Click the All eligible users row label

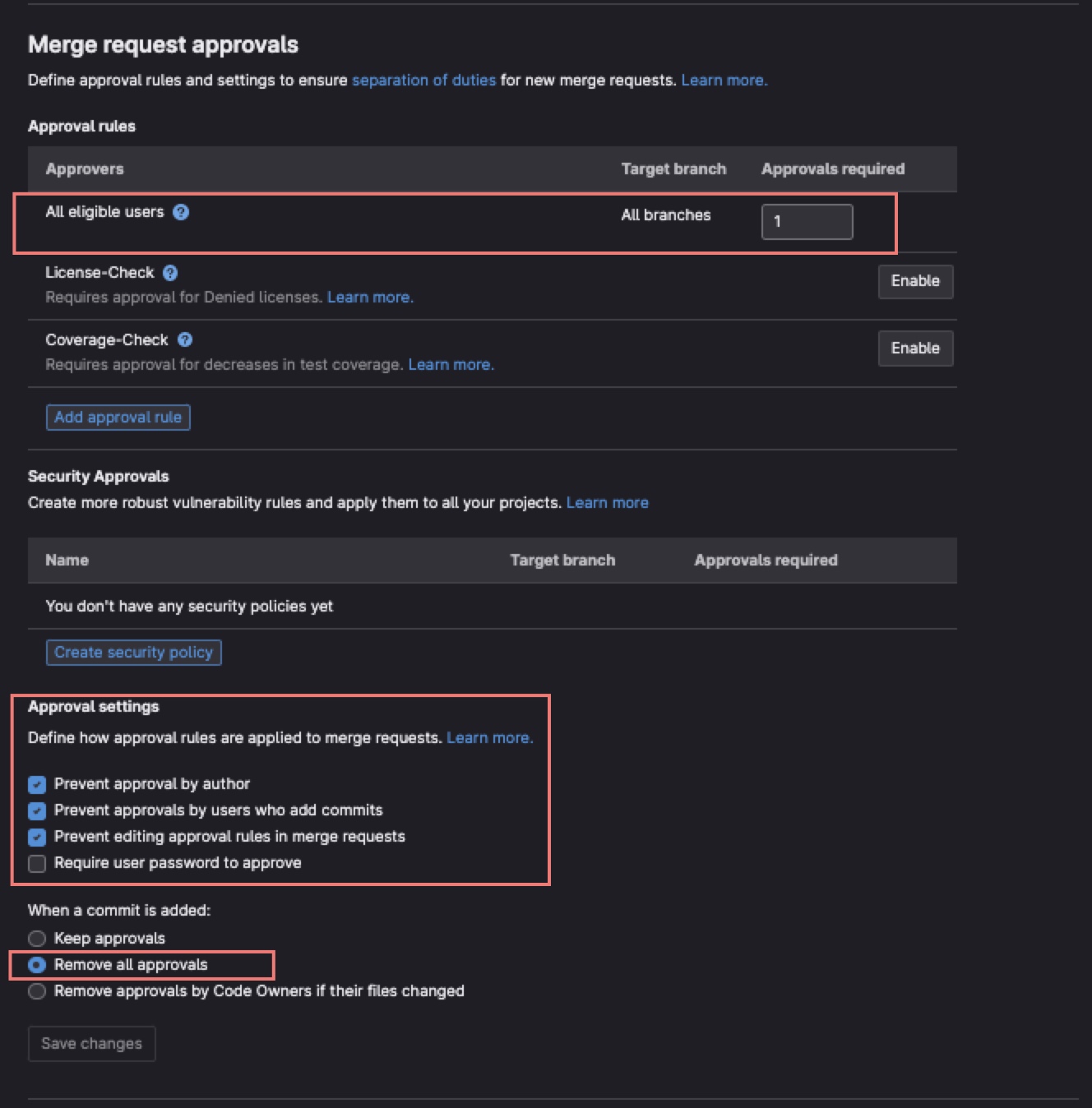(x=104, y=212)
